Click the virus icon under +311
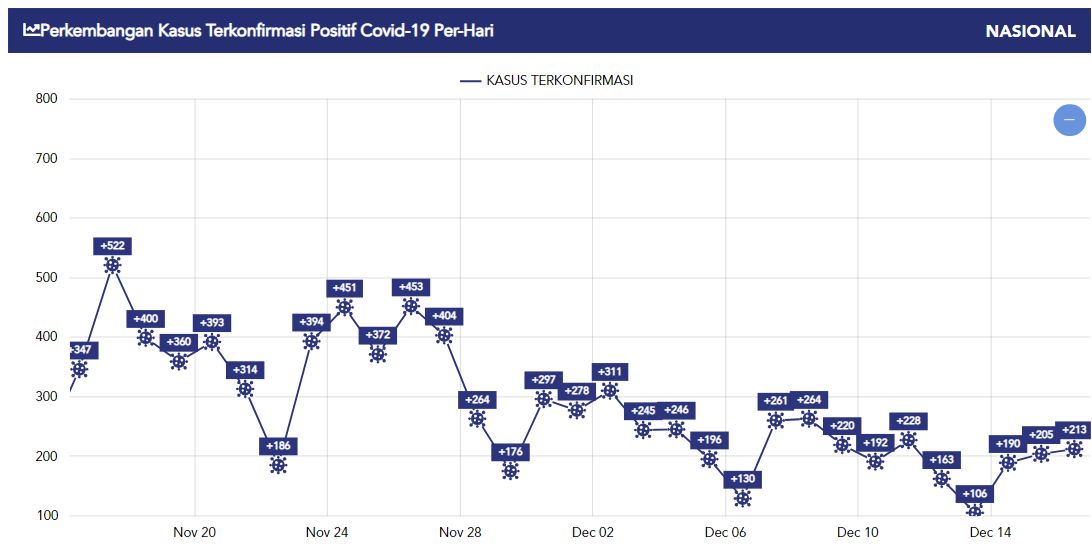Screen dimensions: 1092x555 click(x=610, y=391)
